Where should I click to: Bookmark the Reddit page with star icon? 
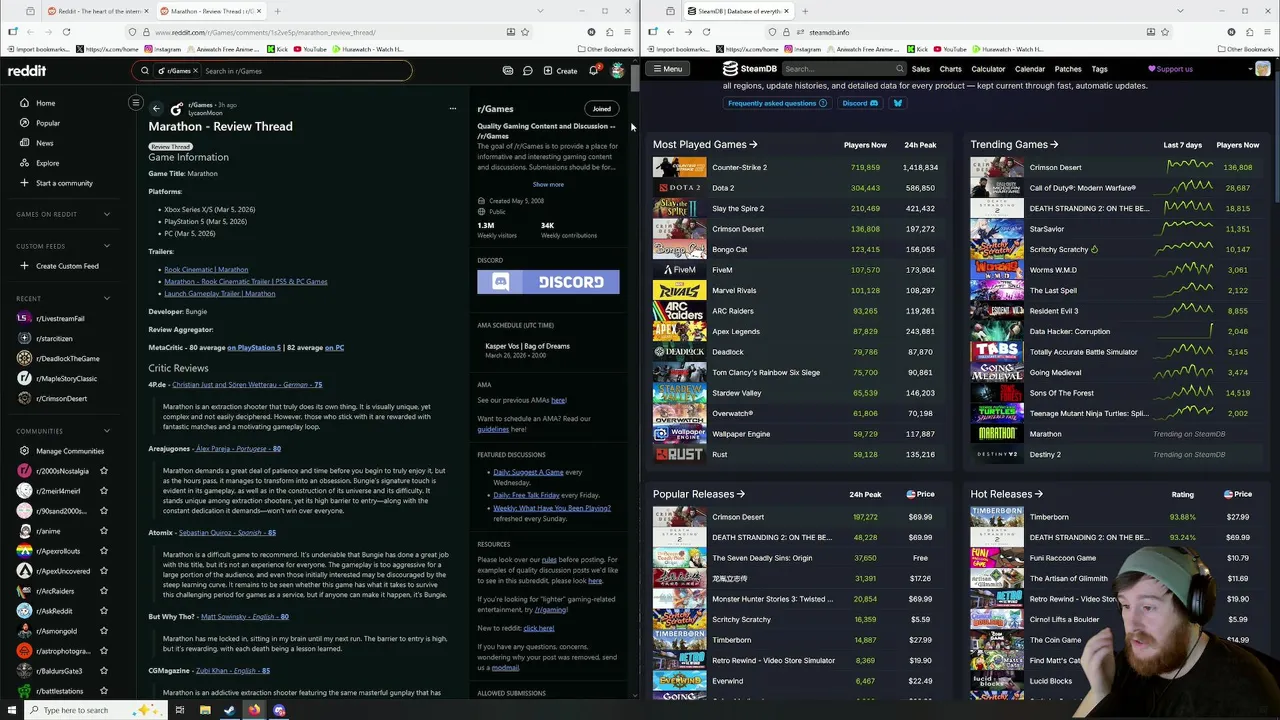point(524,32)
